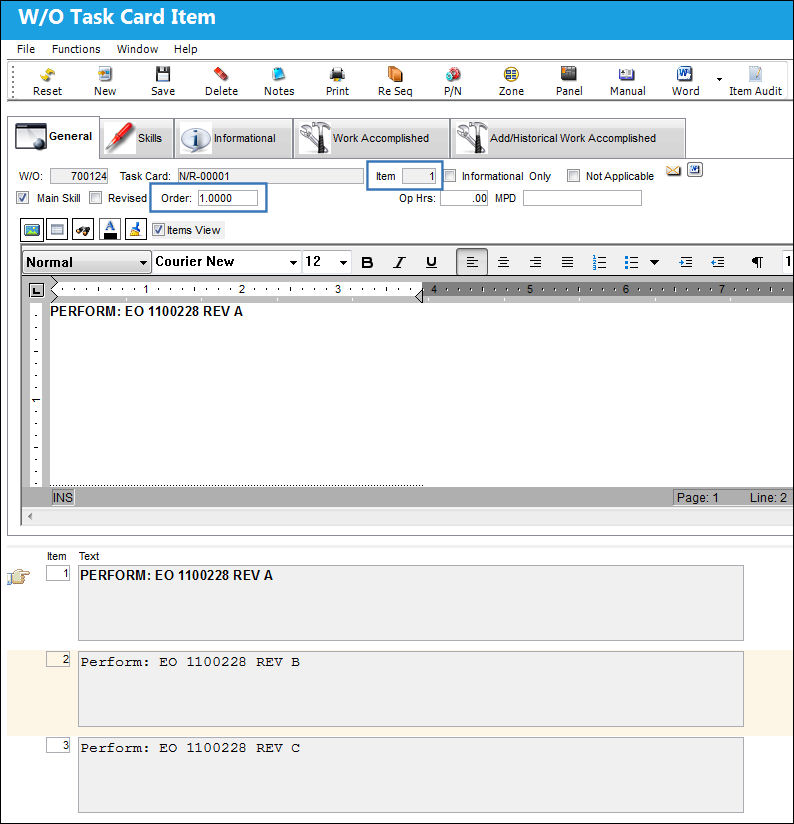Select item 2 text REV B
This screenshot has width=794, height=824.
tap(411, 689)
